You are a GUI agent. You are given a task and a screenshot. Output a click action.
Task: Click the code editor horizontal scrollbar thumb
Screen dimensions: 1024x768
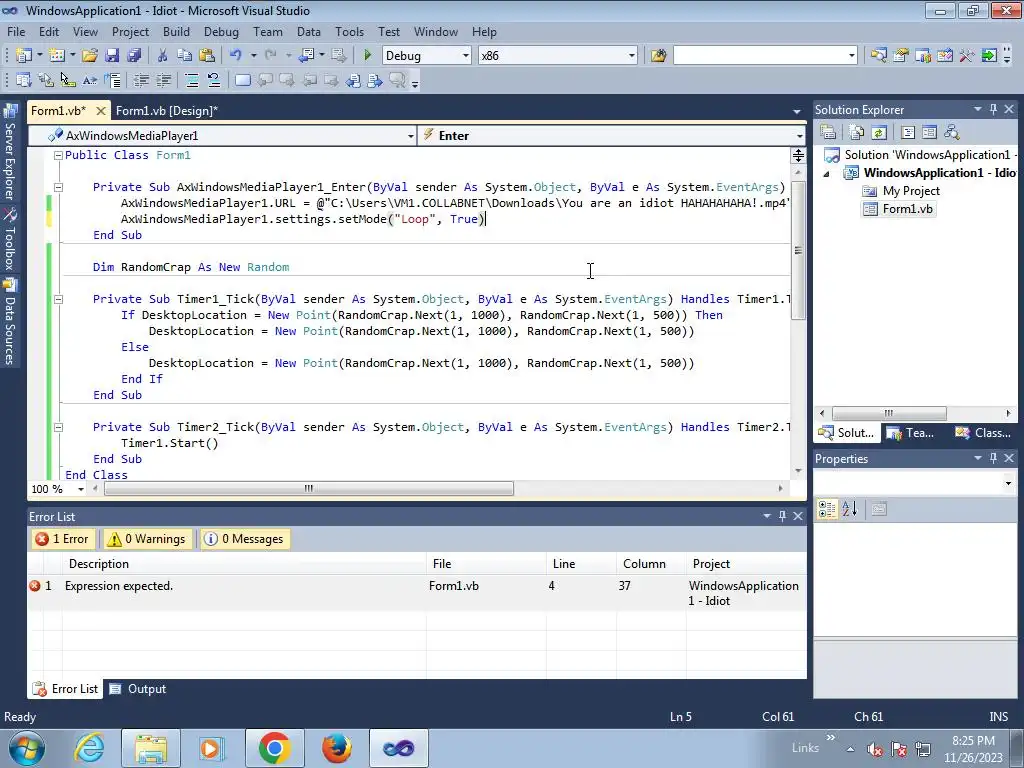[x=308, y=488]
